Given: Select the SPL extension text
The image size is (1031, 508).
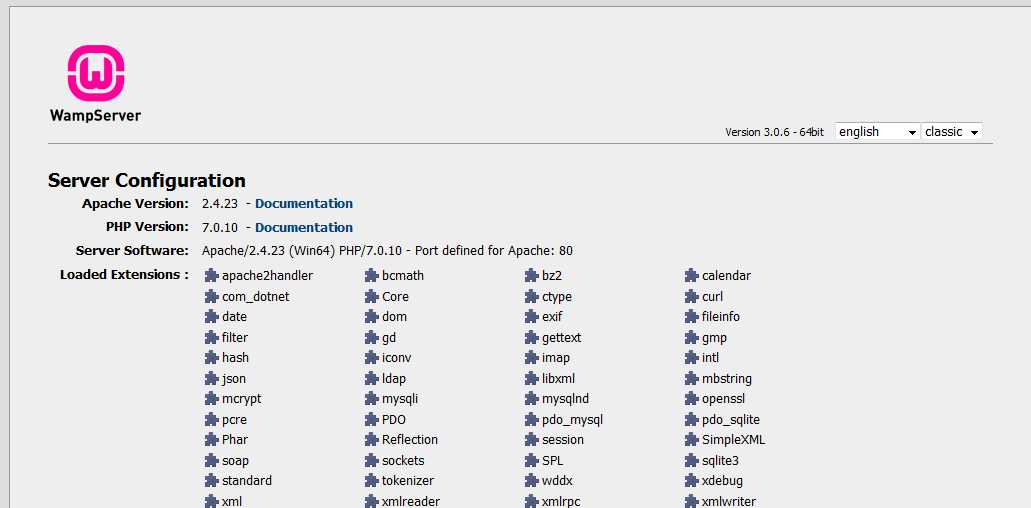Looking at the screenshot, I should (x=552, y=461).
